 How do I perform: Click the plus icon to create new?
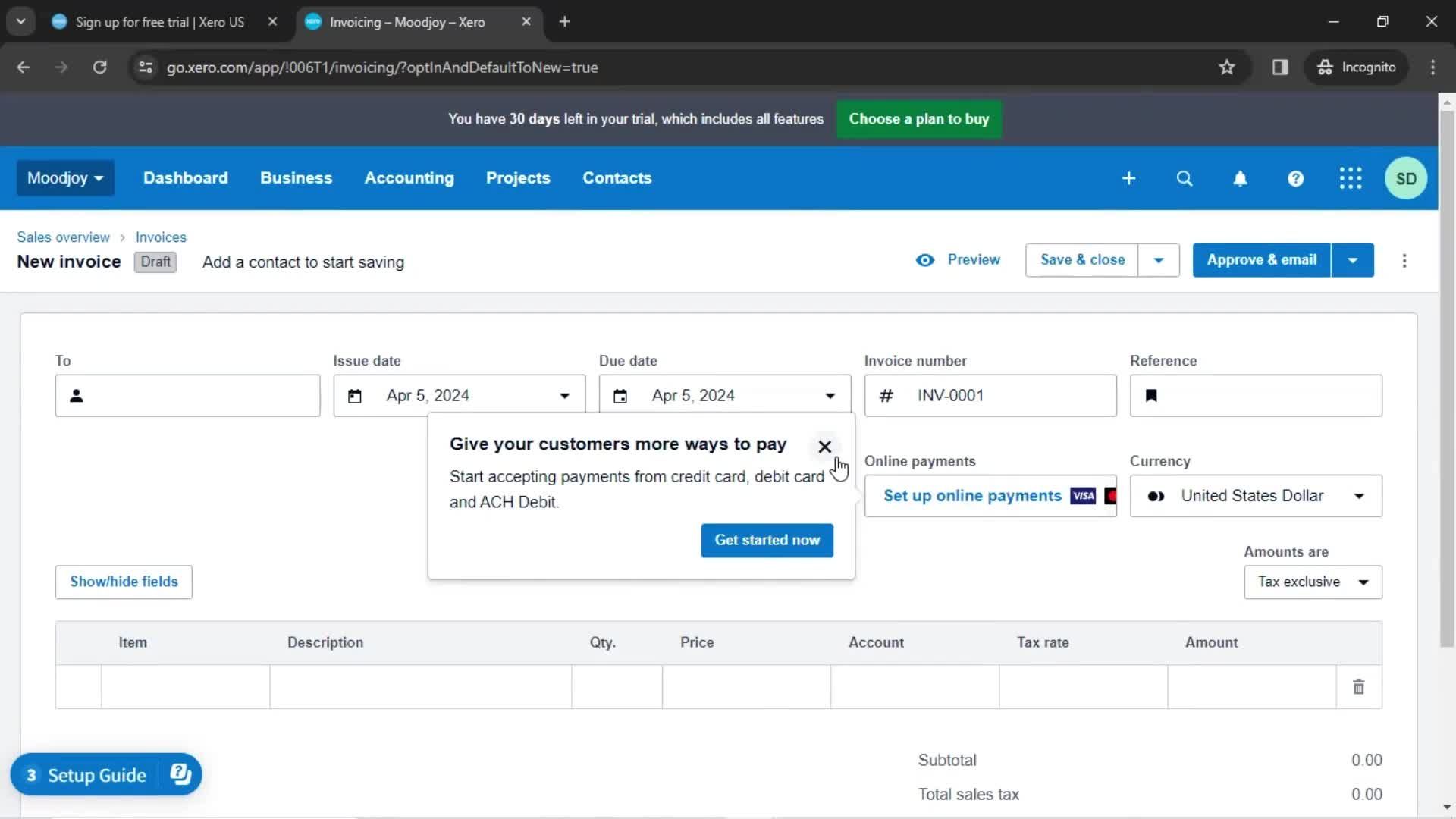(x=1128, y=178)
